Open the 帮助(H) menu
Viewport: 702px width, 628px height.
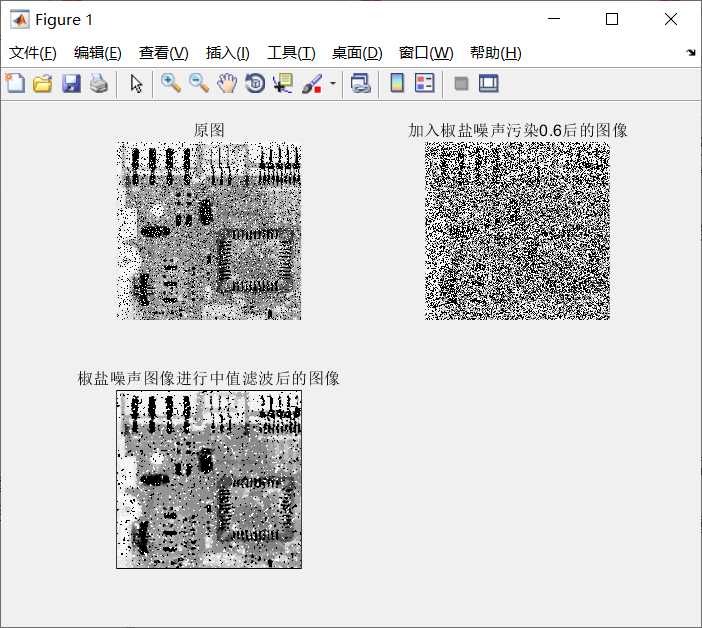coord(496,53)
